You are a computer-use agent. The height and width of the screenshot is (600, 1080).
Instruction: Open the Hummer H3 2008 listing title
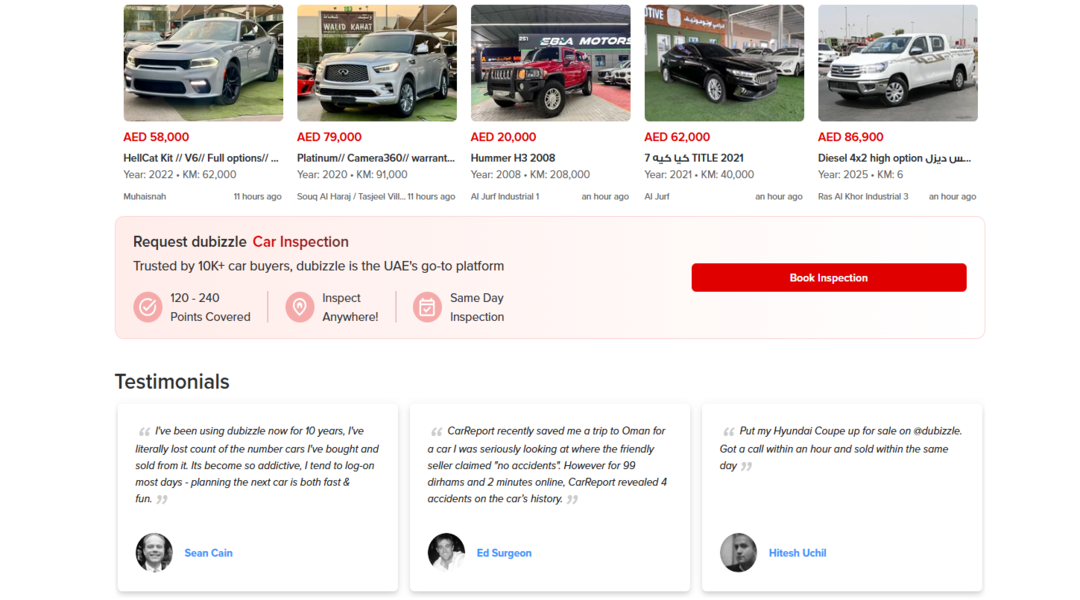point(513,158)
